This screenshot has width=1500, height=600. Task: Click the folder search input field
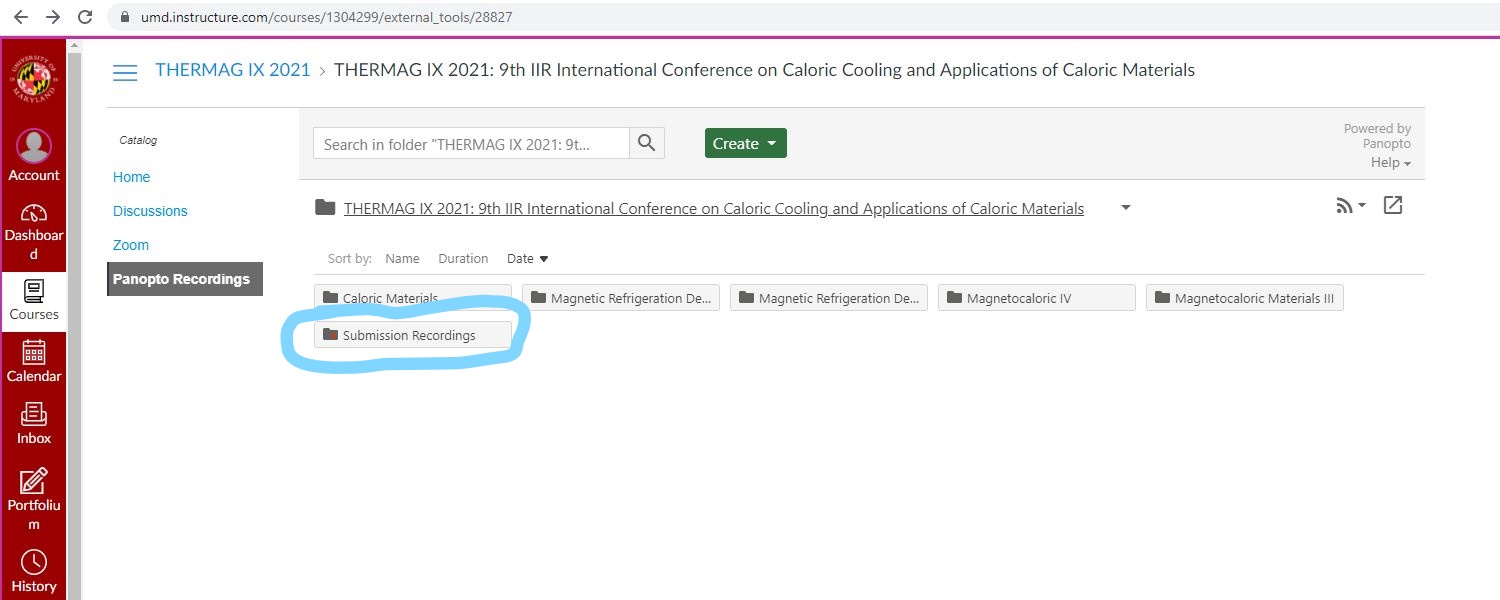[472, 144]
